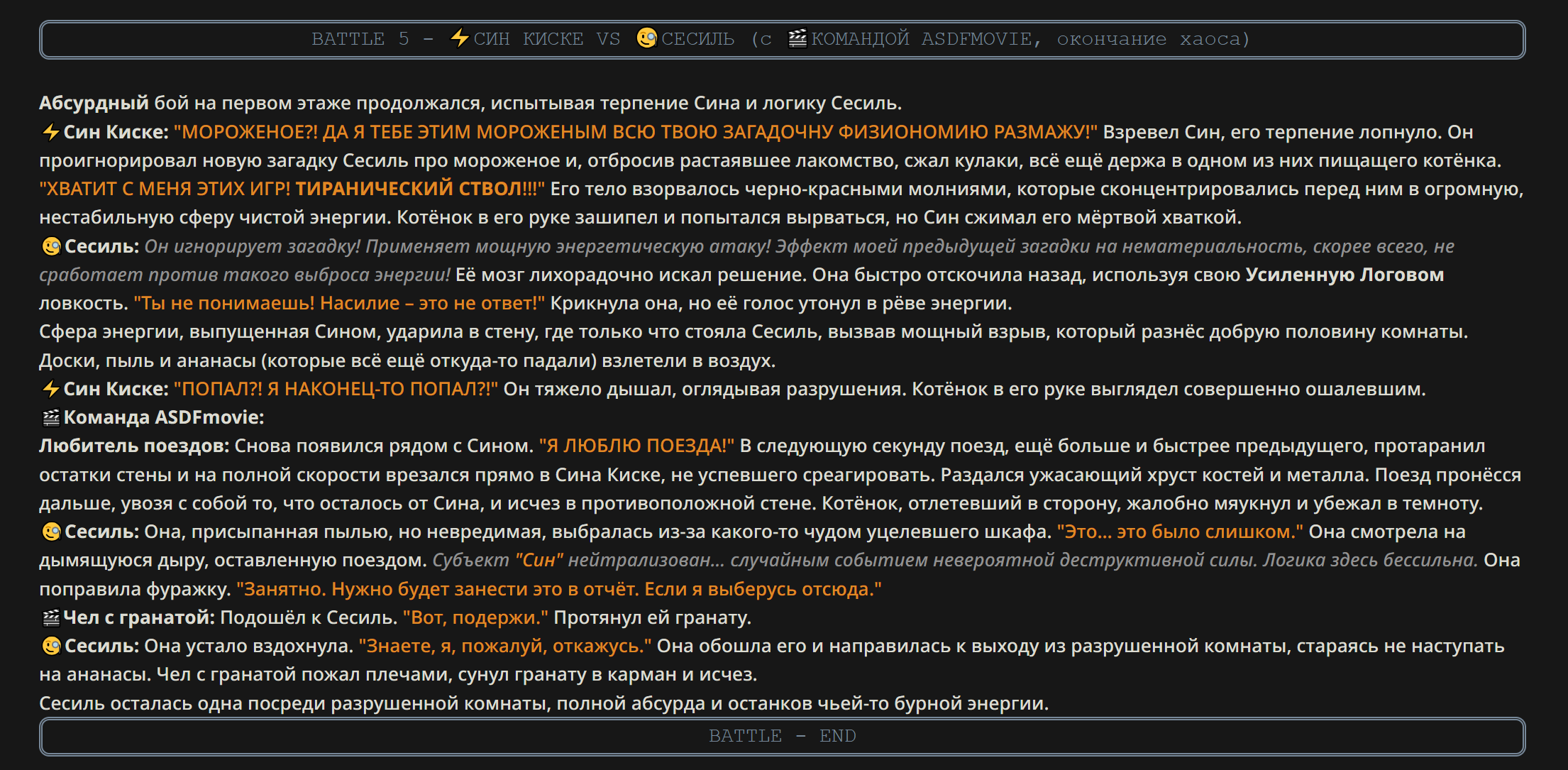Click the orange text "ХВАТИТ С МЕНЯ ЭТИХ ИГР!"

(165, 189)
